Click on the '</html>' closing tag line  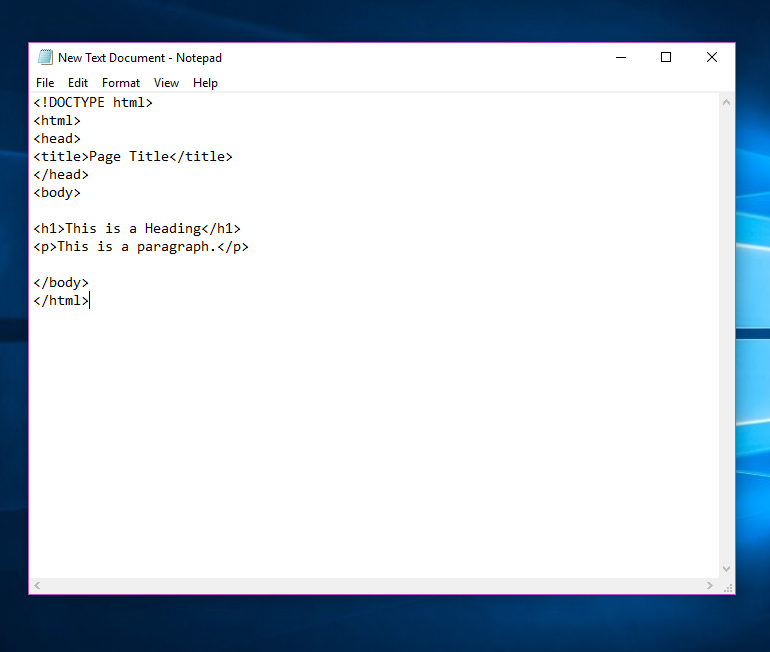coord(61,300)
